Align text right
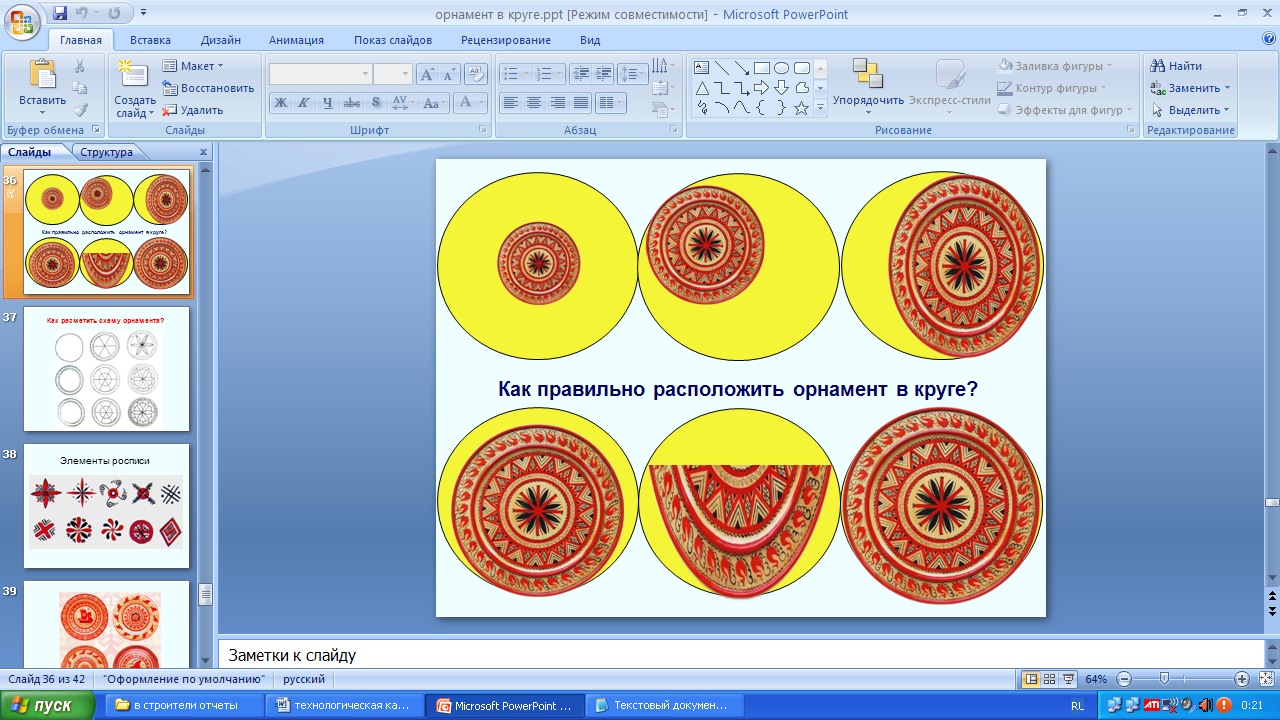This screenshot has width=1280, height=720. (558, 102)
